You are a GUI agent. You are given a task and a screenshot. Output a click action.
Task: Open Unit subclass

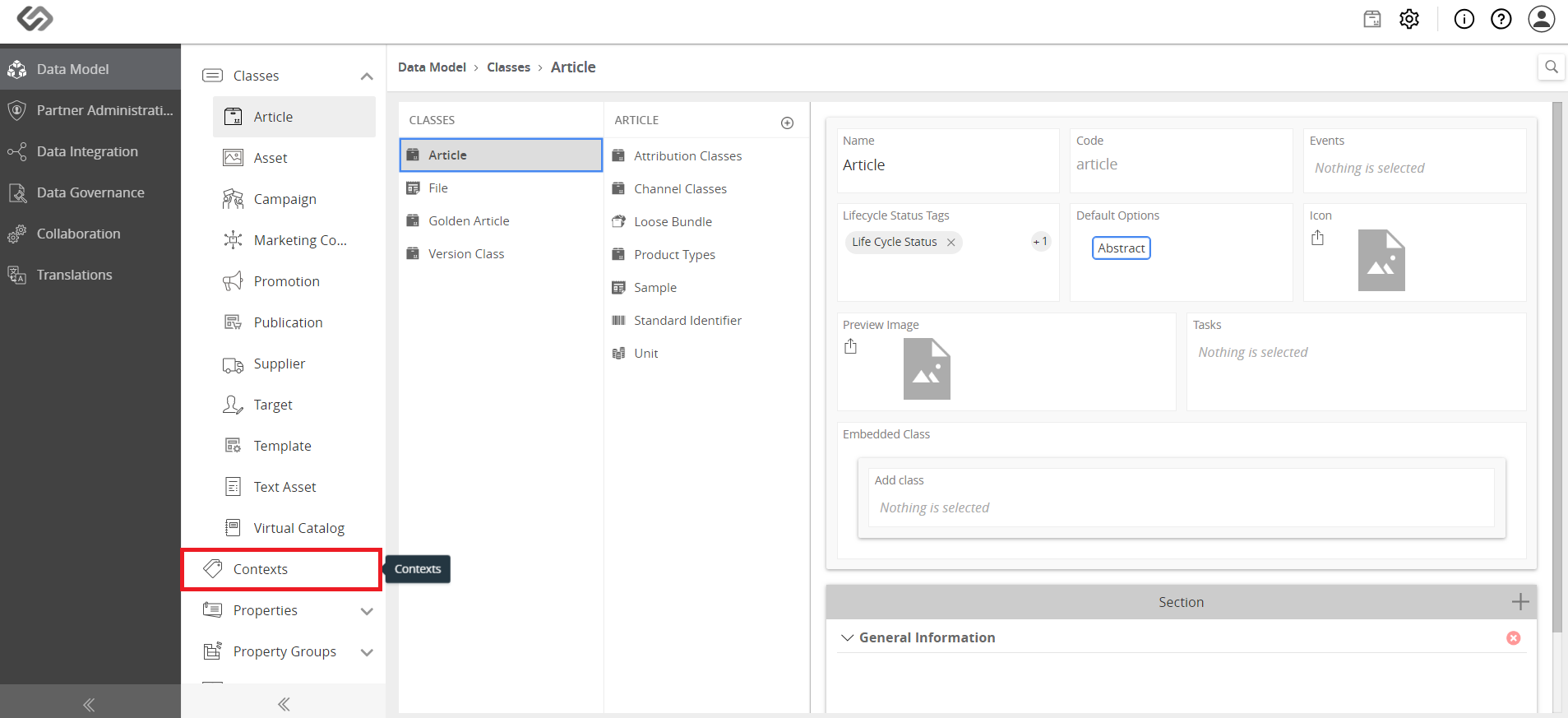click(x=707, y=353)
